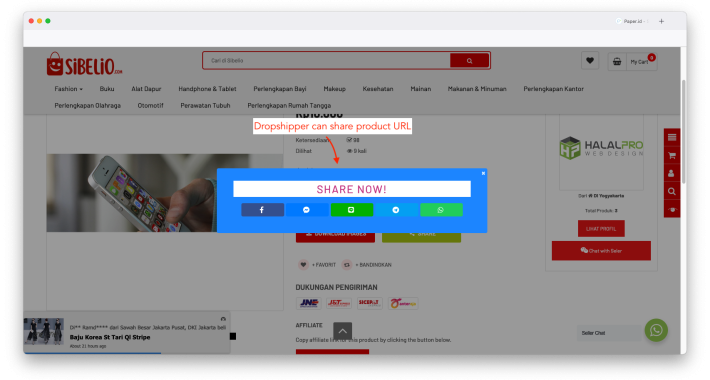
Task: Open Perlengkapan Olahraga category
Action: pos(87,106)
